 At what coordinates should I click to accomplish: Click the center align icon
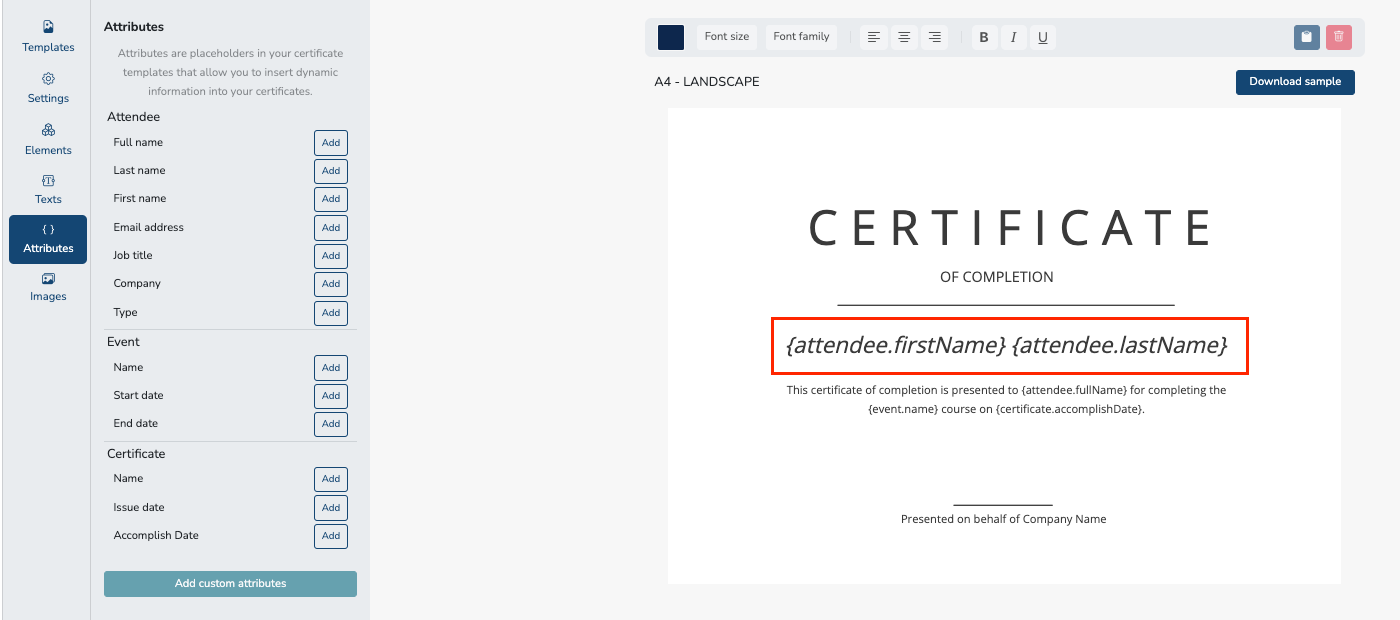coord(904,37)
